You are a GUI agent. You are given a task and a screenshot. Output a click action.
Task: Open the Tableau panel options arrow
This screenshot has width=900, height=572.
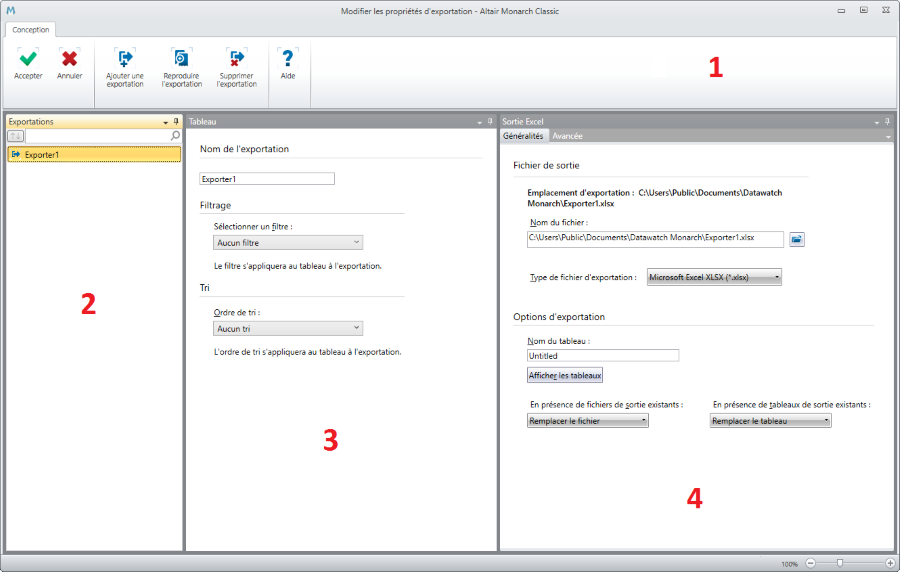tap(480, 122)
